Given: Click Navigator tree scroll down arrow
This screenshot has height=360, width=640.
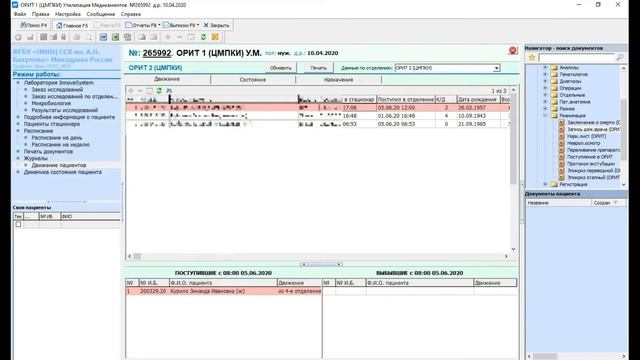Looking at the screenshot, I should (x=623, y=185).
